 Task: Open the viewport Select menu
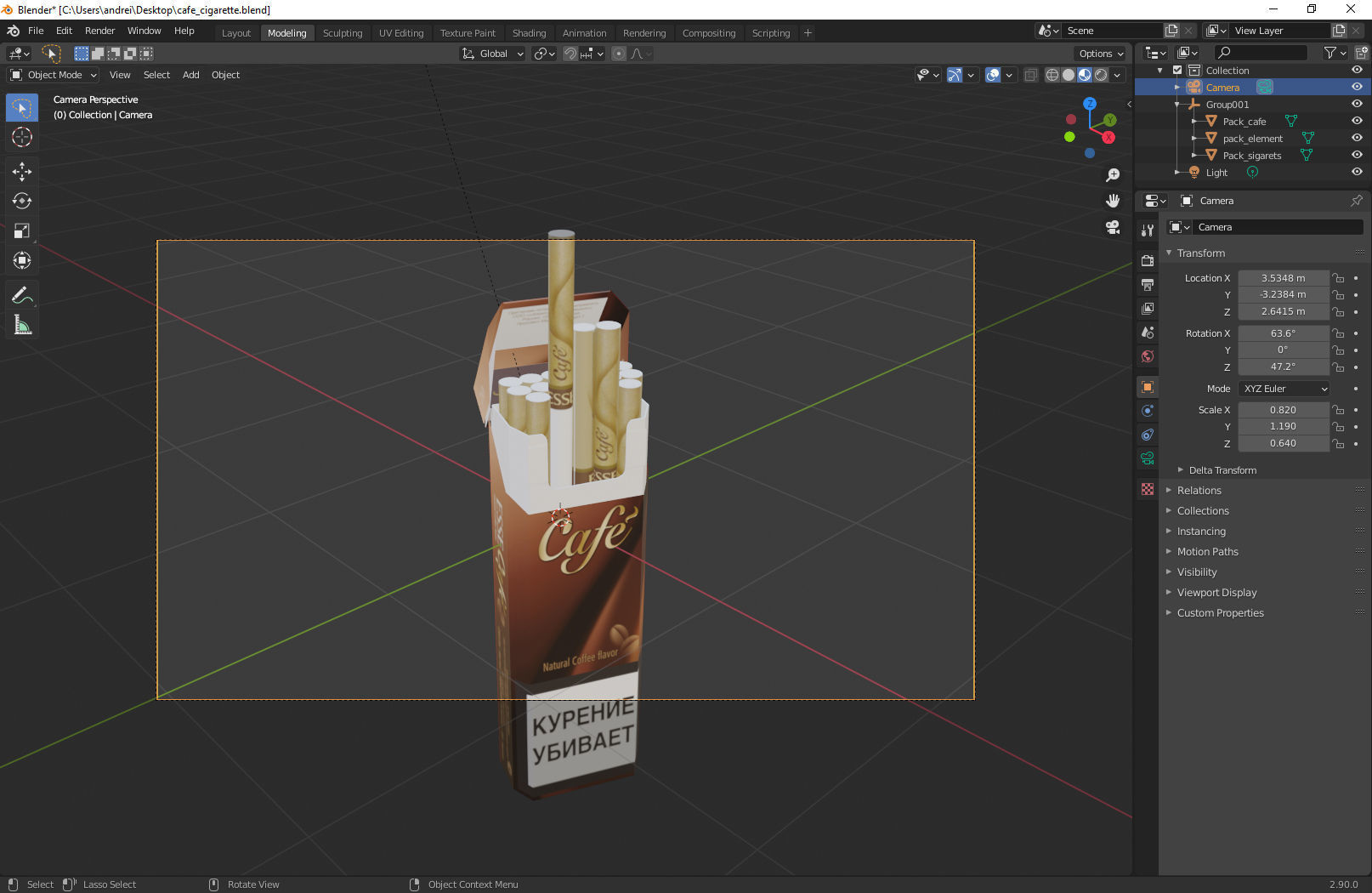pos(156,75)
